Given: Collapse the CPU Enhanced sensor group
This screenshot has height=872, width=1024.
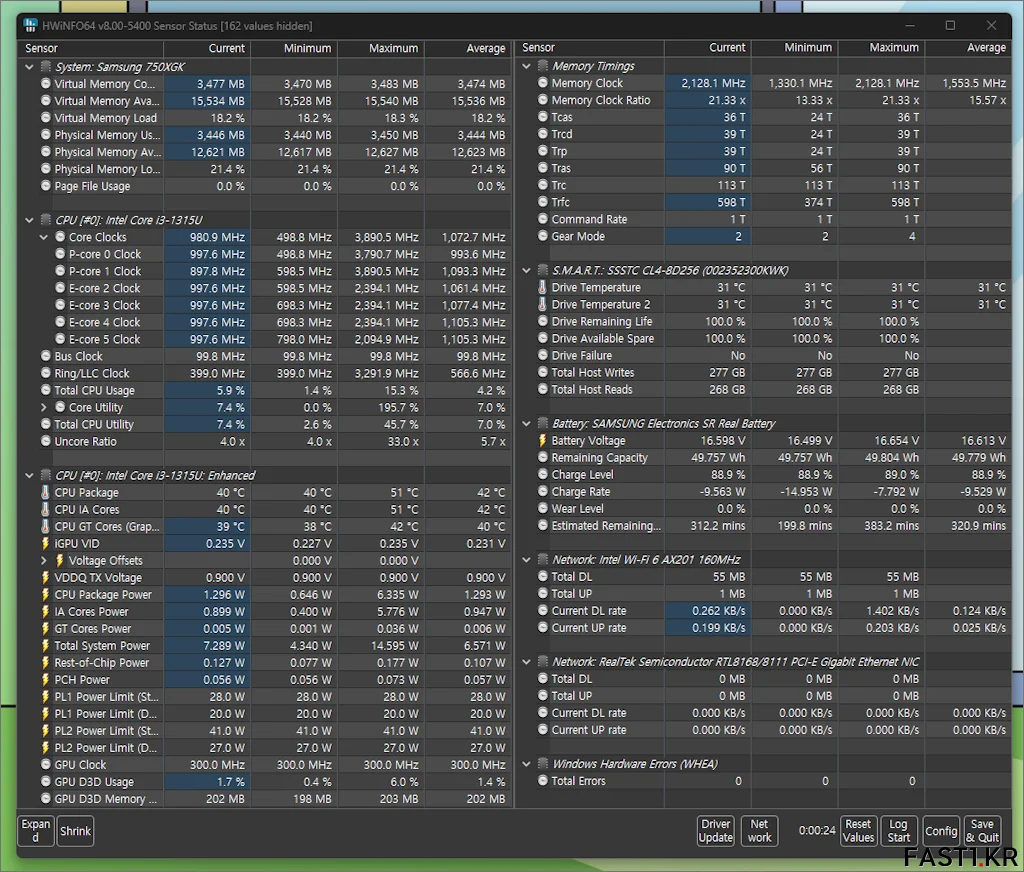Looking at the screenshot, I should tap(29, 476).
